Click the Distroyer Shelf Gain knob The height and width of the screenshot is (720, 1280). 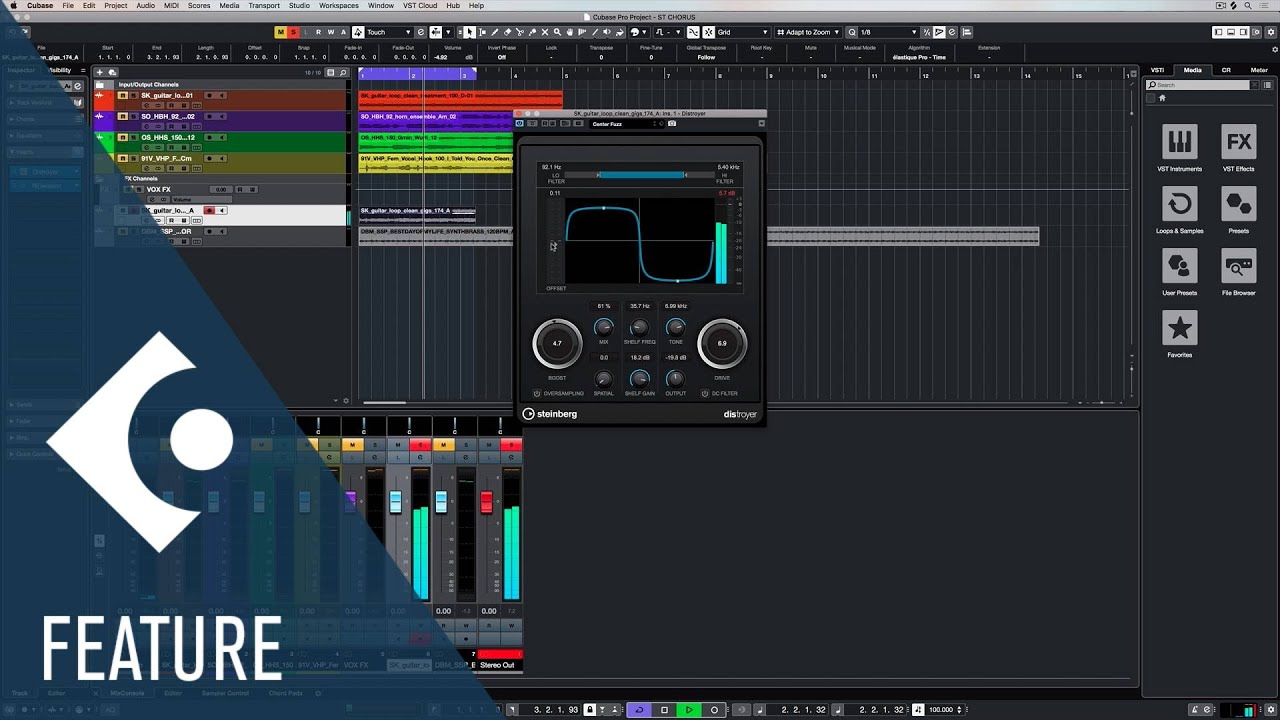coord(640,378)
